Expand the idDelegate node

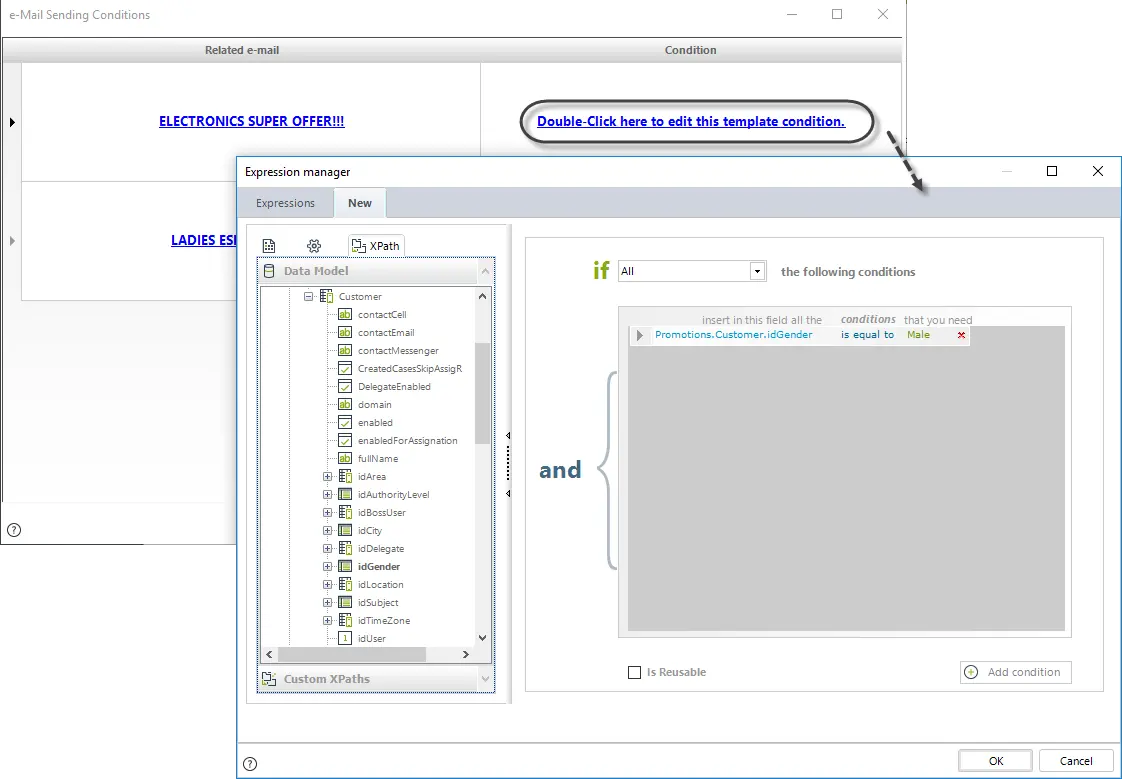pos(327,549)
